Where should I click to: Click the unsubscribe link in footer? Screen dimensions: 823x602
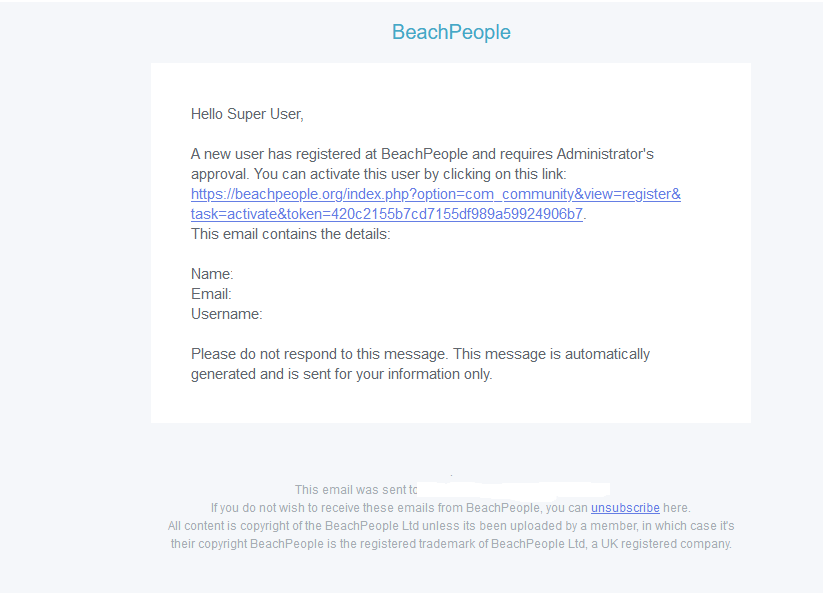tap(625, 508)
